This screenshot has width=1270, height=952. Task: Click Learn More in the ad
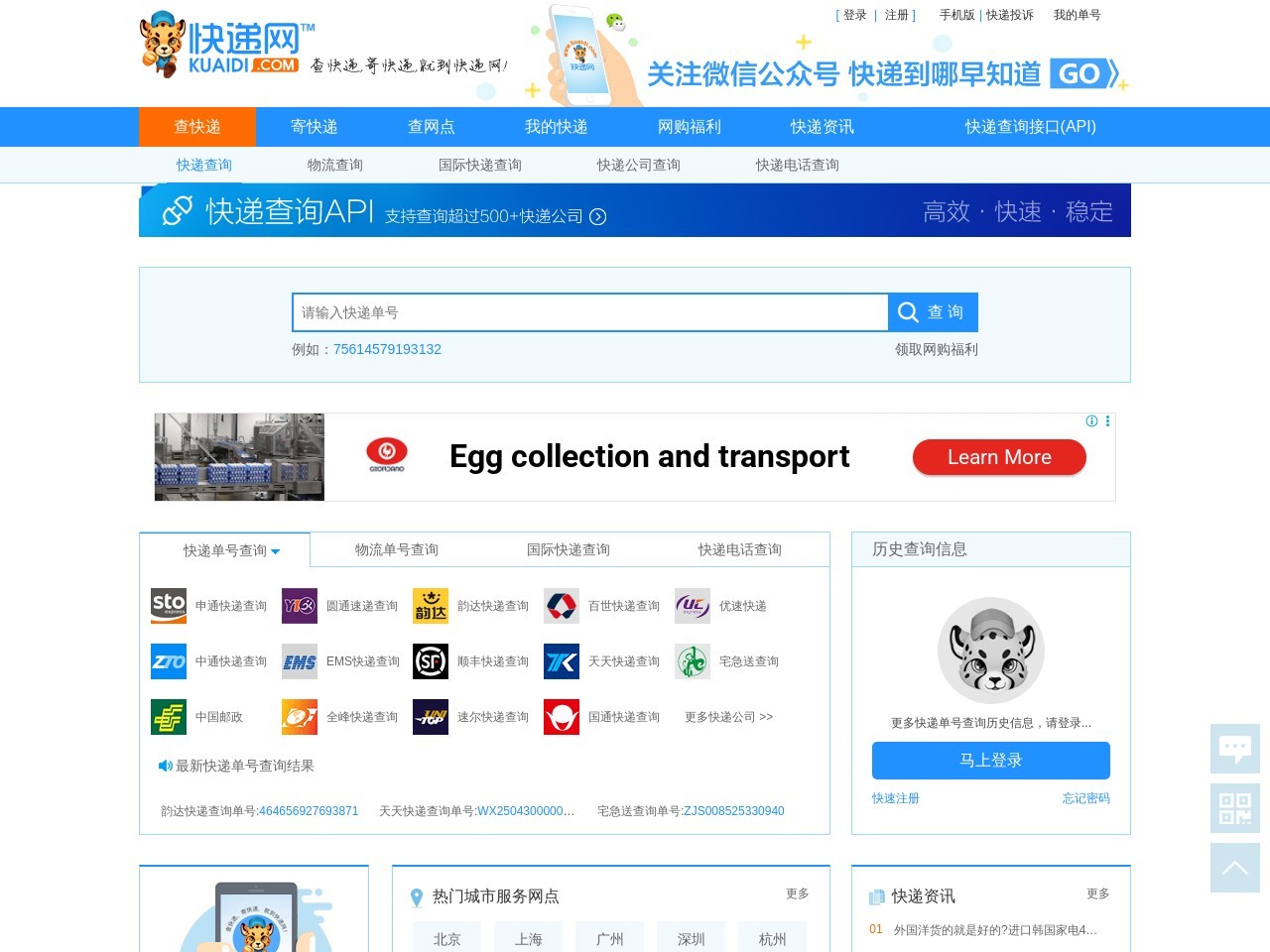999,457
